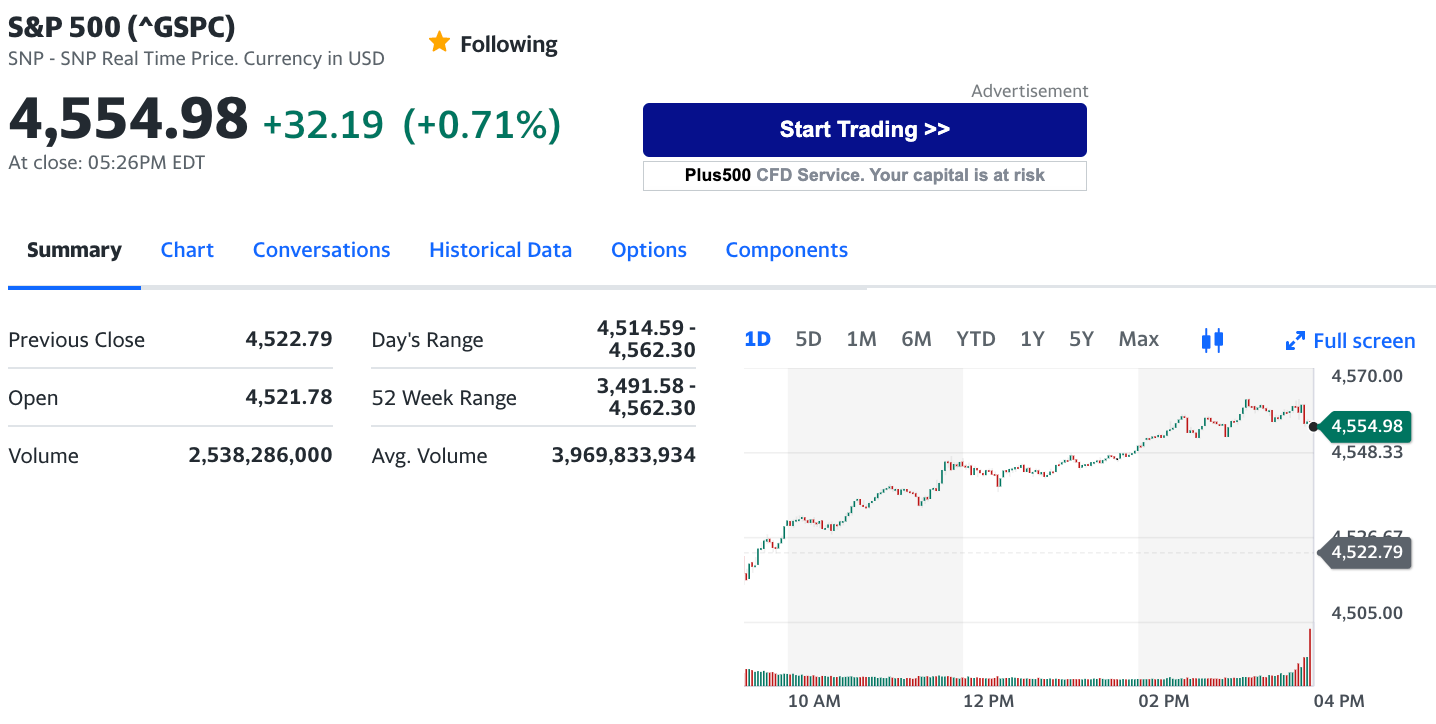
Task: Click the 4,522.79 previous close chart marker
Action: (x=1365, y=552)
